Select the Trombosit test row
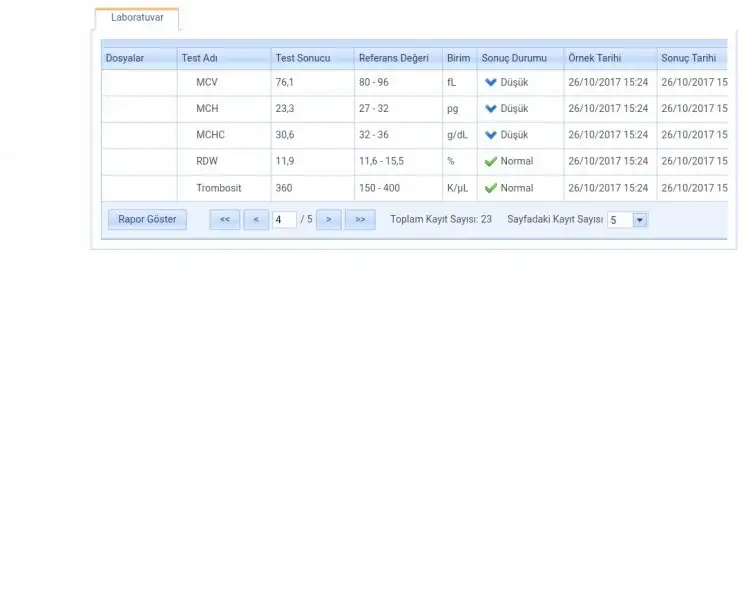This screenshot has width=746, height=600. pyautogui.click(x=218, y=188)
